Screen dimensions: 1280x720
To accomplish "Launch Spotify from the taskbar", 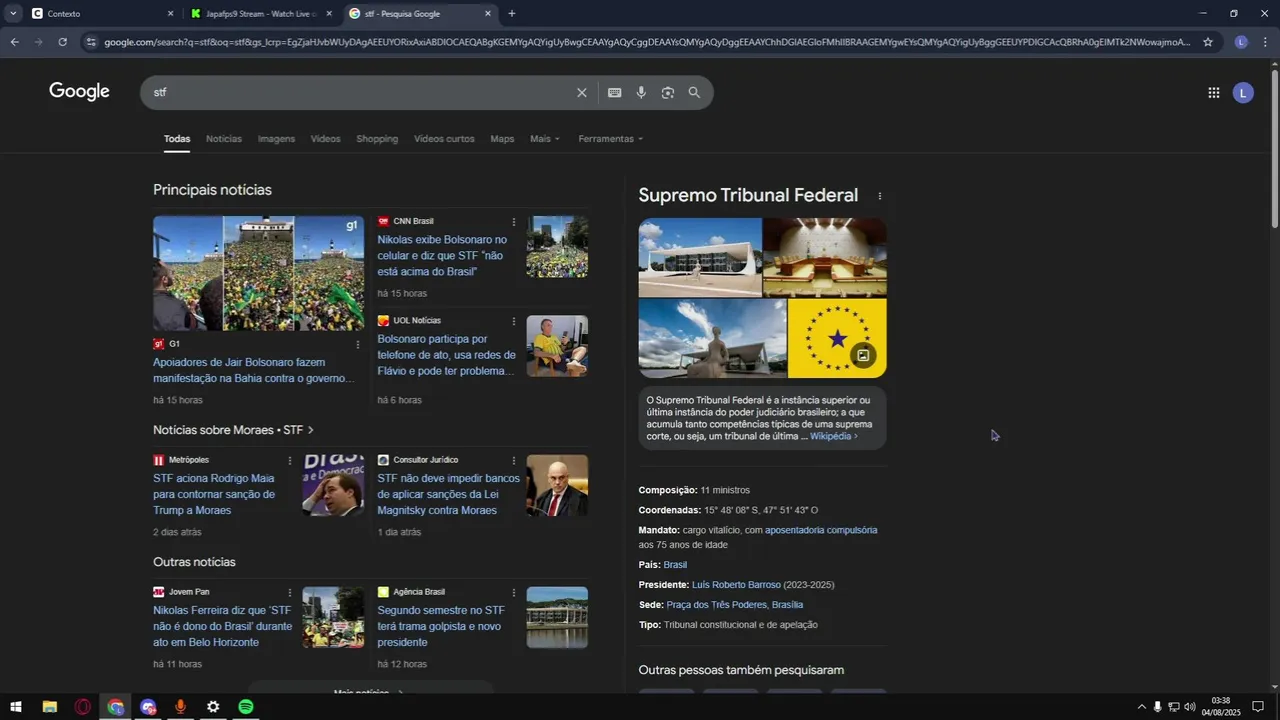I will [x=246, y=707].
